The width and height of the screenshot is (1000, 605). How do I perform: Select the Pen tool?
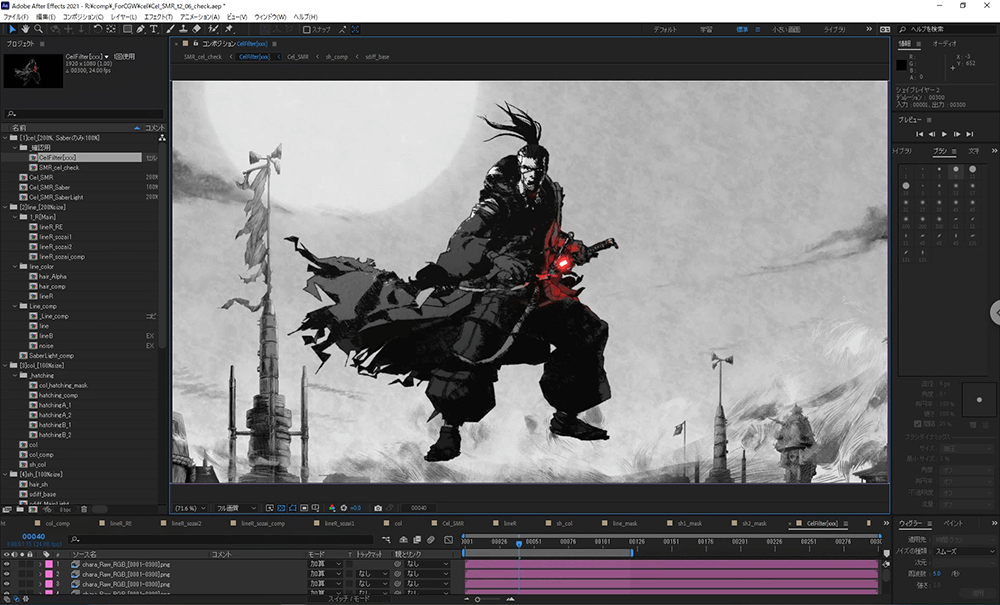click(x=140, y=29)
